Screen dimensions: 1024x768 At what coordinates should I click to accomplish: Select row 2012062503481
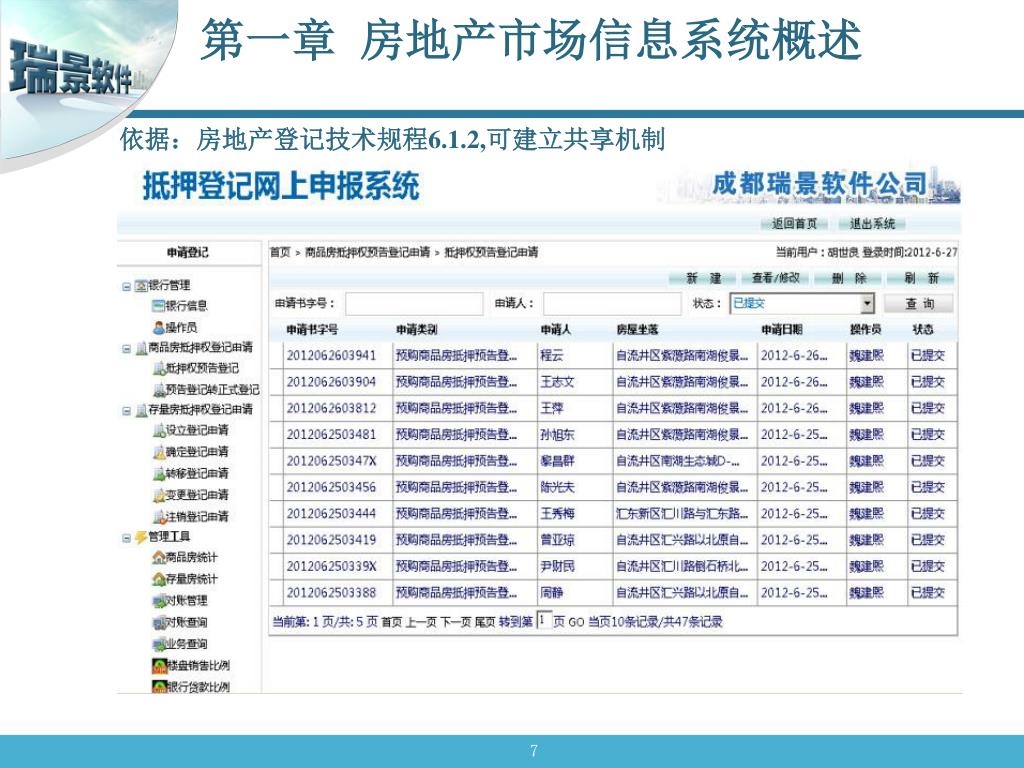(613, 435)
